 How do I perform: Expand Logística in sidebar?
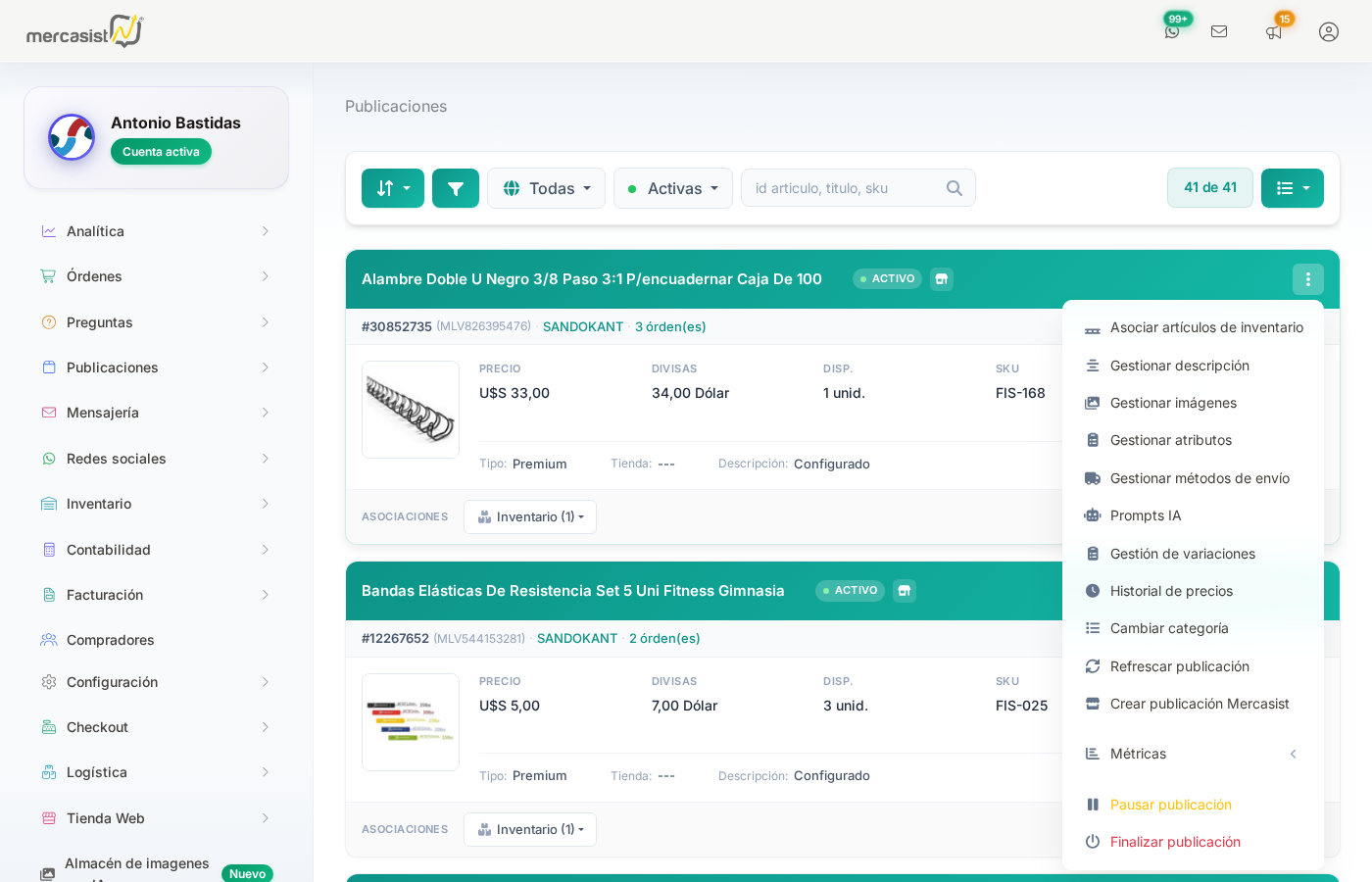coord(157,772)
